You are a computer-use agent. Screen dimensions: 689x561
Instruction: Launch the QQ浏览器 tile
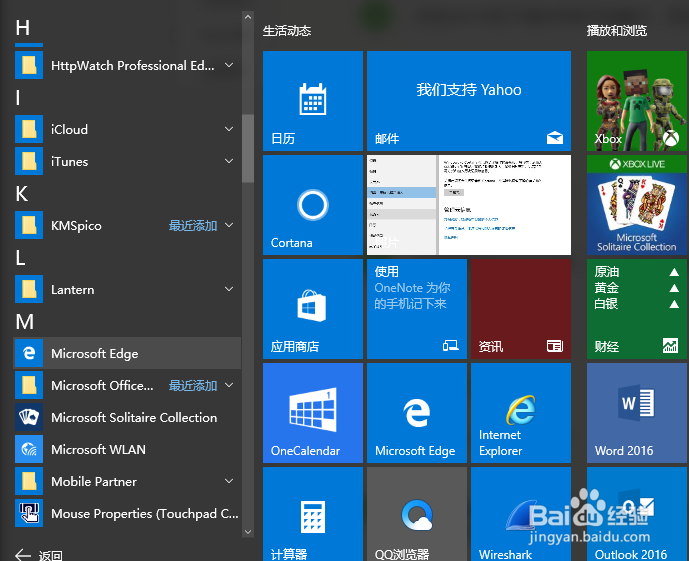coord(417,514)
